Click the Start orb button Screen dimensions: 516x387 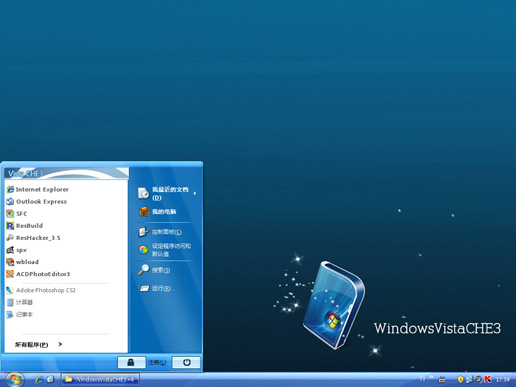click(15, 379)
